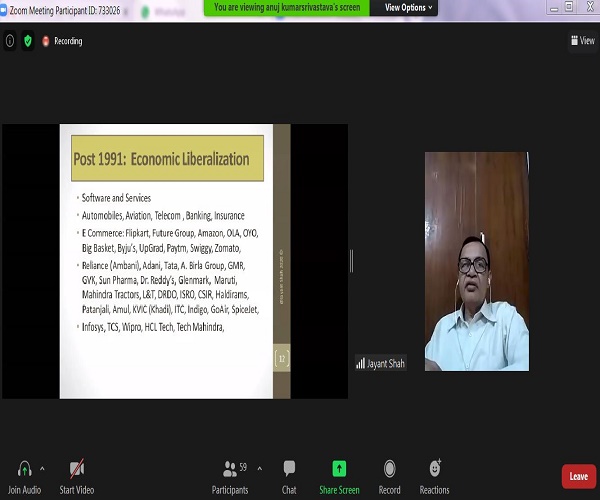Start Share Screen
This screenshot has height=500, width=600.
click(339, 477)
